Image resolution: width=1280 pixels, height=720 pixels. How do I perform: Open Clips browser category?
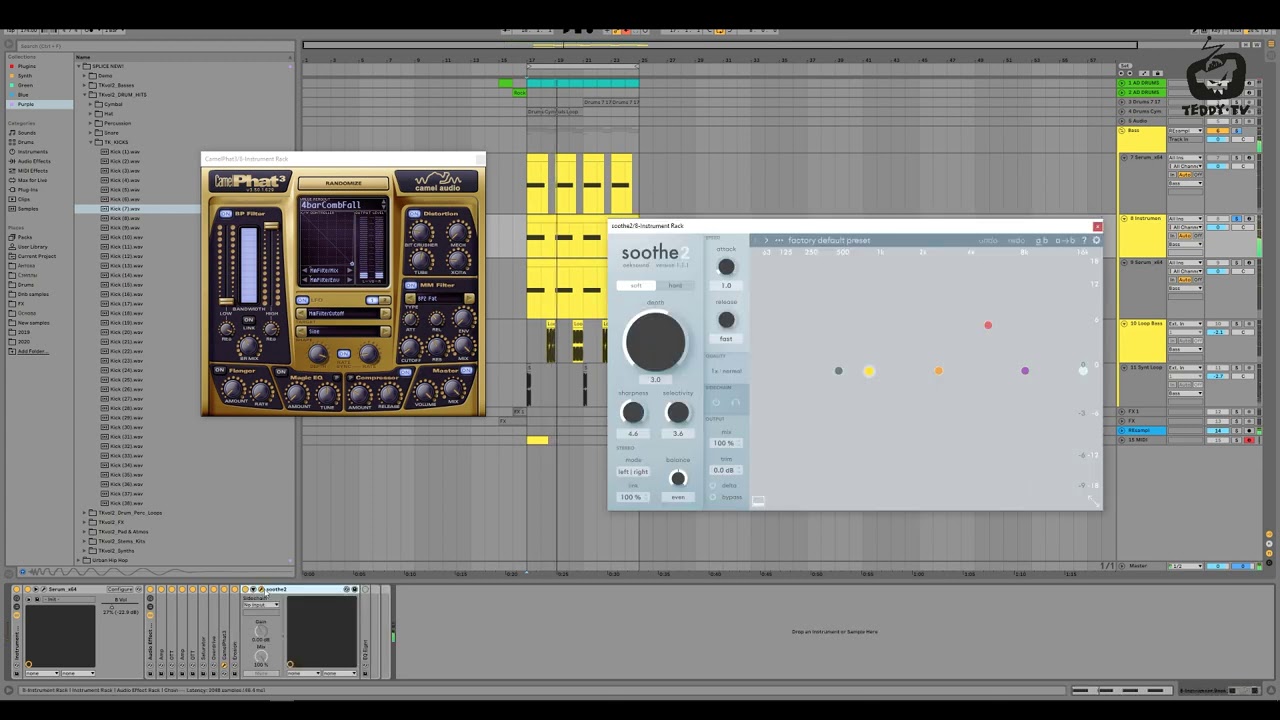pyautogui.click(x=24, y=199)
